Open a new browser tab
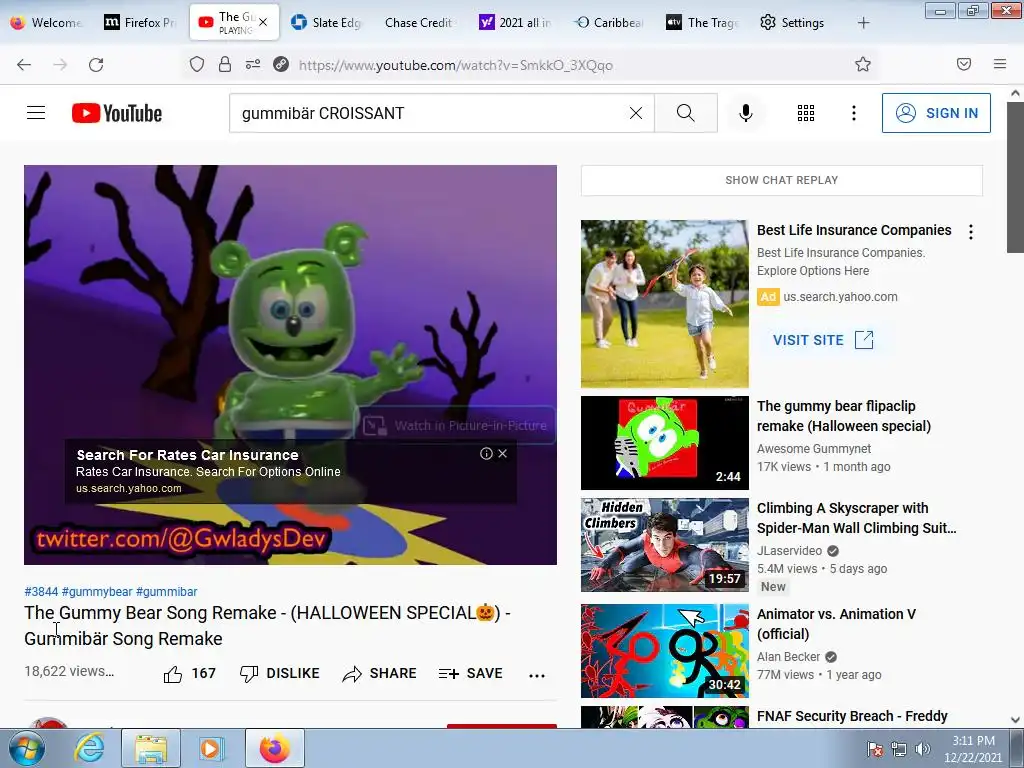 tap(863, 23)
